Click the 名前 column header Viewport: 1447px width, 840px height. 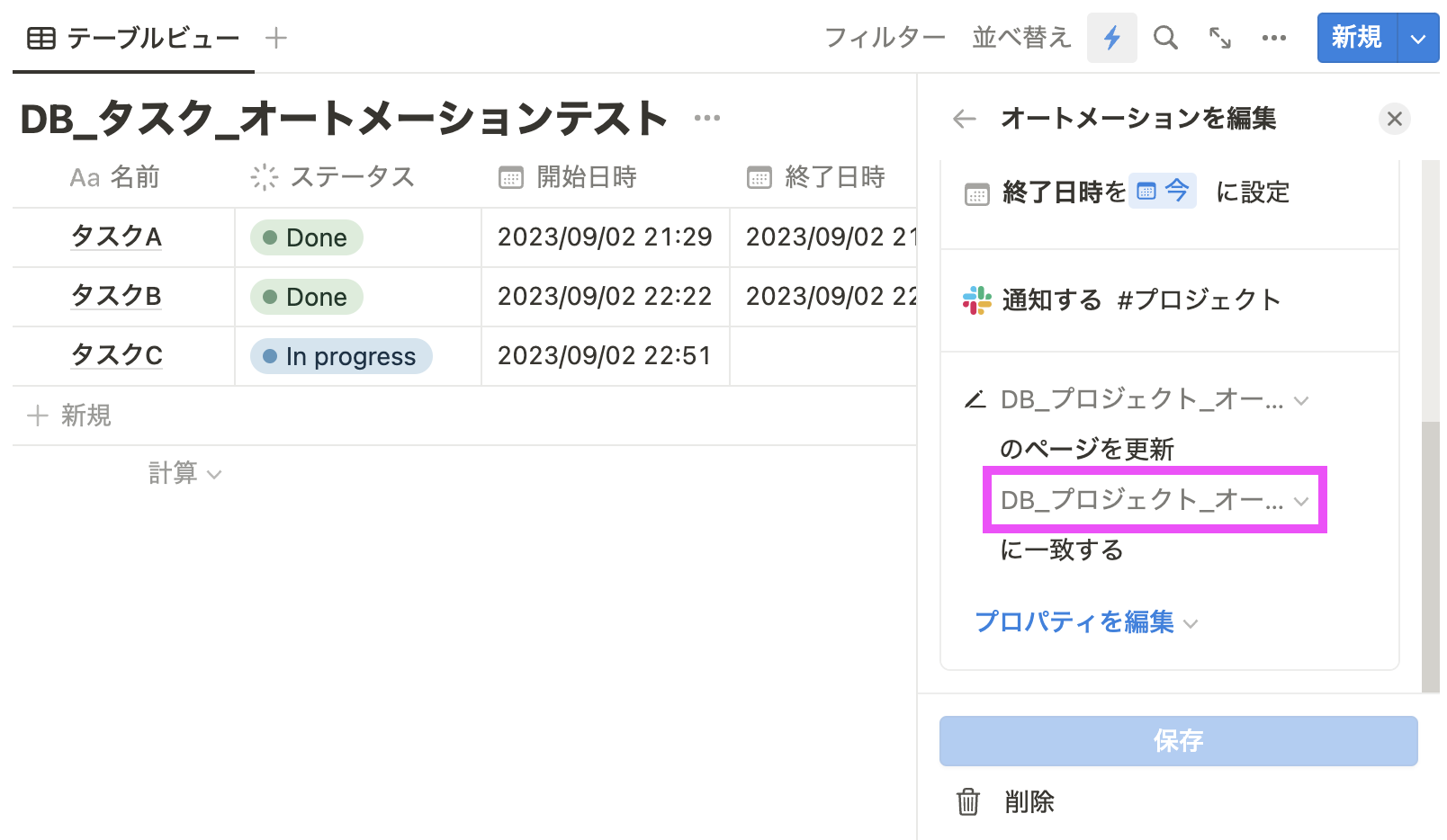click(115, 177)
